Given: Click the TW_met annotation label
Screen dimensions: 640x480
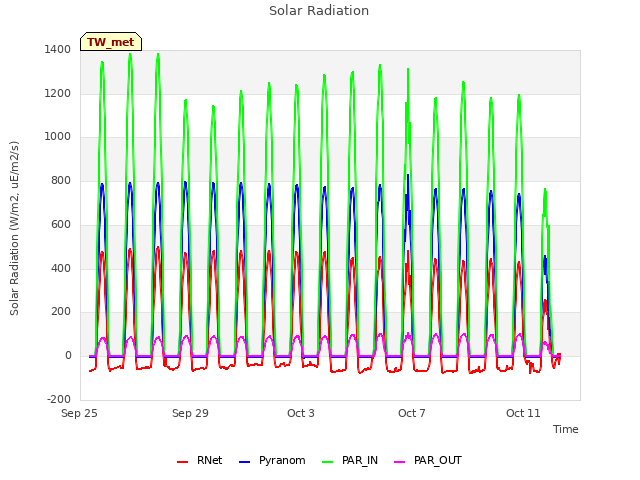Looking at the screenshot, I should (111, 42).
